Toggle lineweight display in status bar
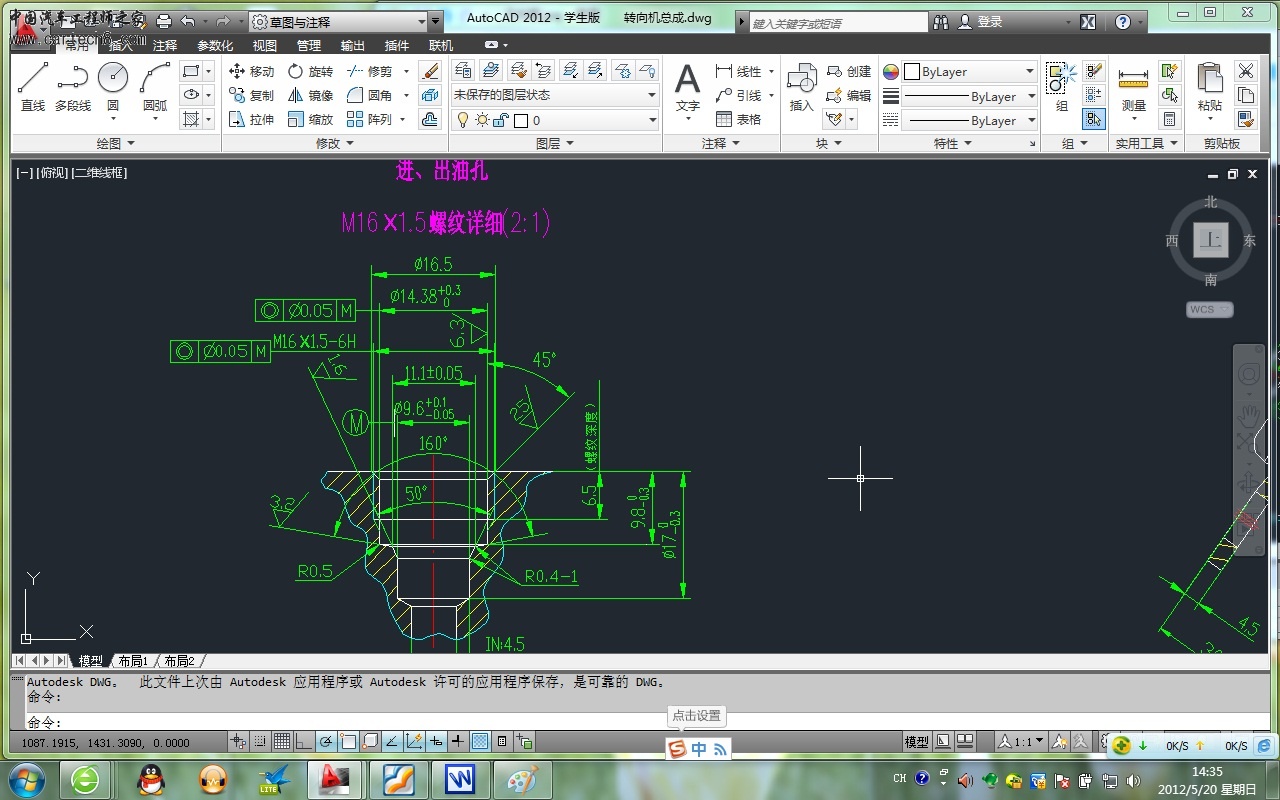 [458, 741]
